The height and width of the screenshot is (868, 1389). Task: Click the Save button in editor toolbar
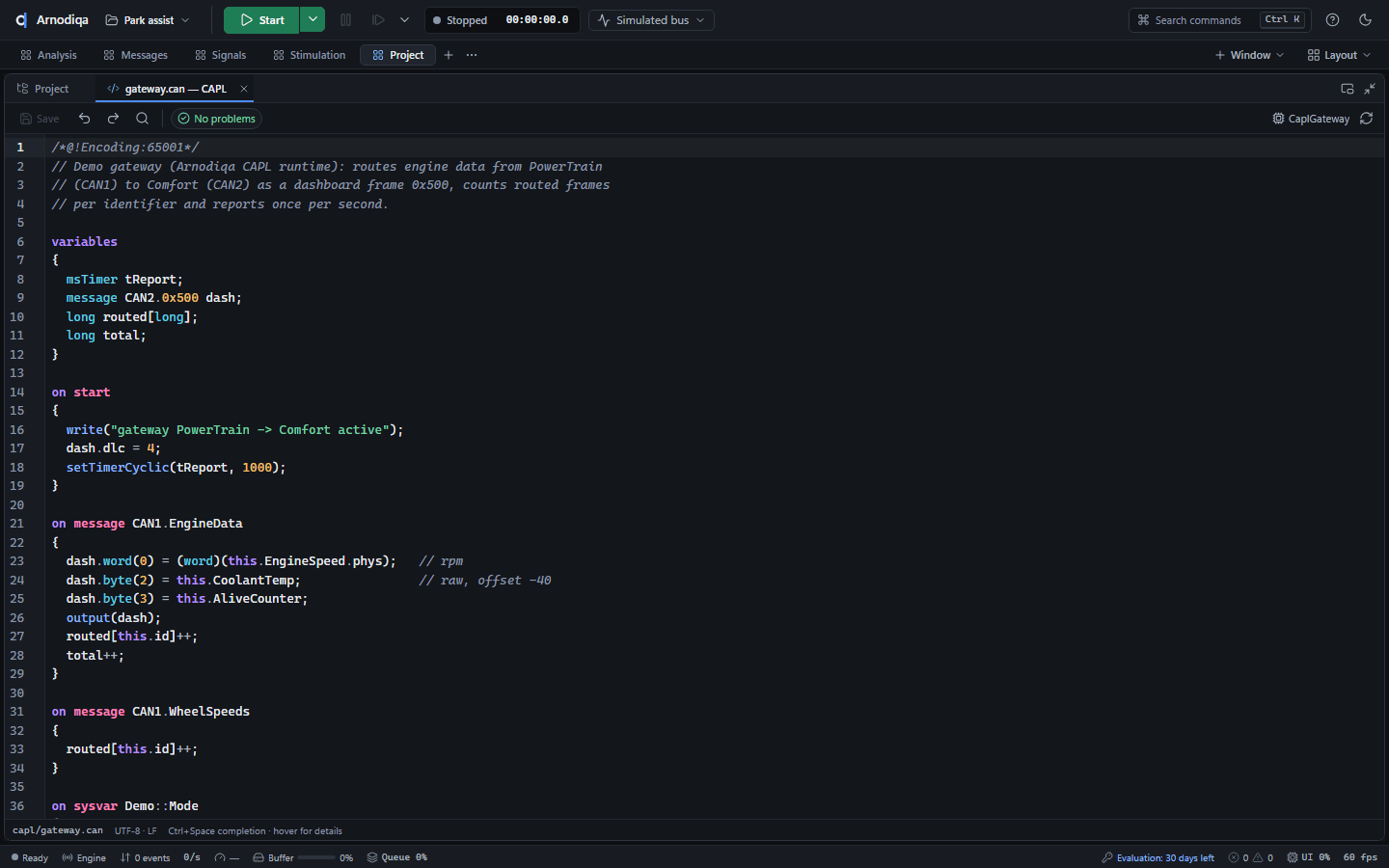click(x=40, y=119)
